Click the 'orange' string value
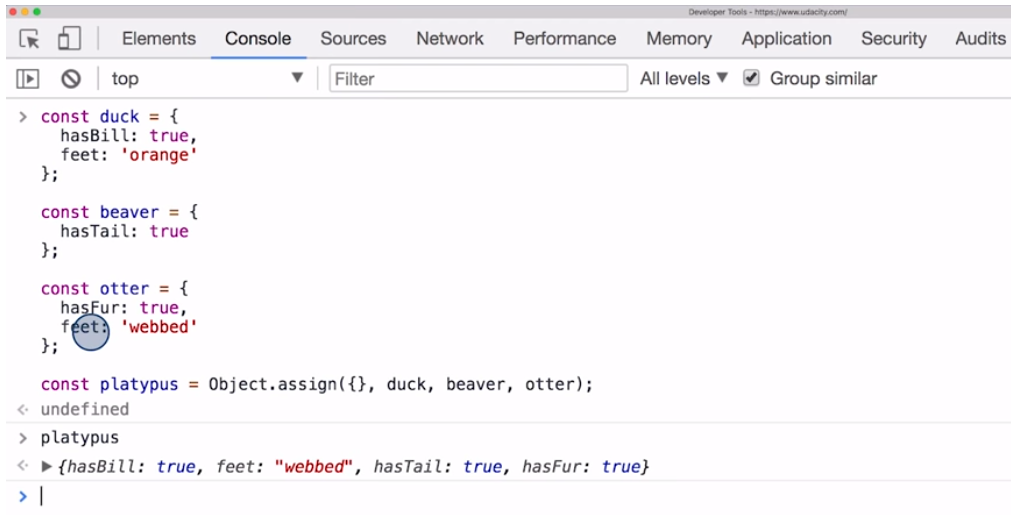This screenshot has height=515, width=1011. 159,155
